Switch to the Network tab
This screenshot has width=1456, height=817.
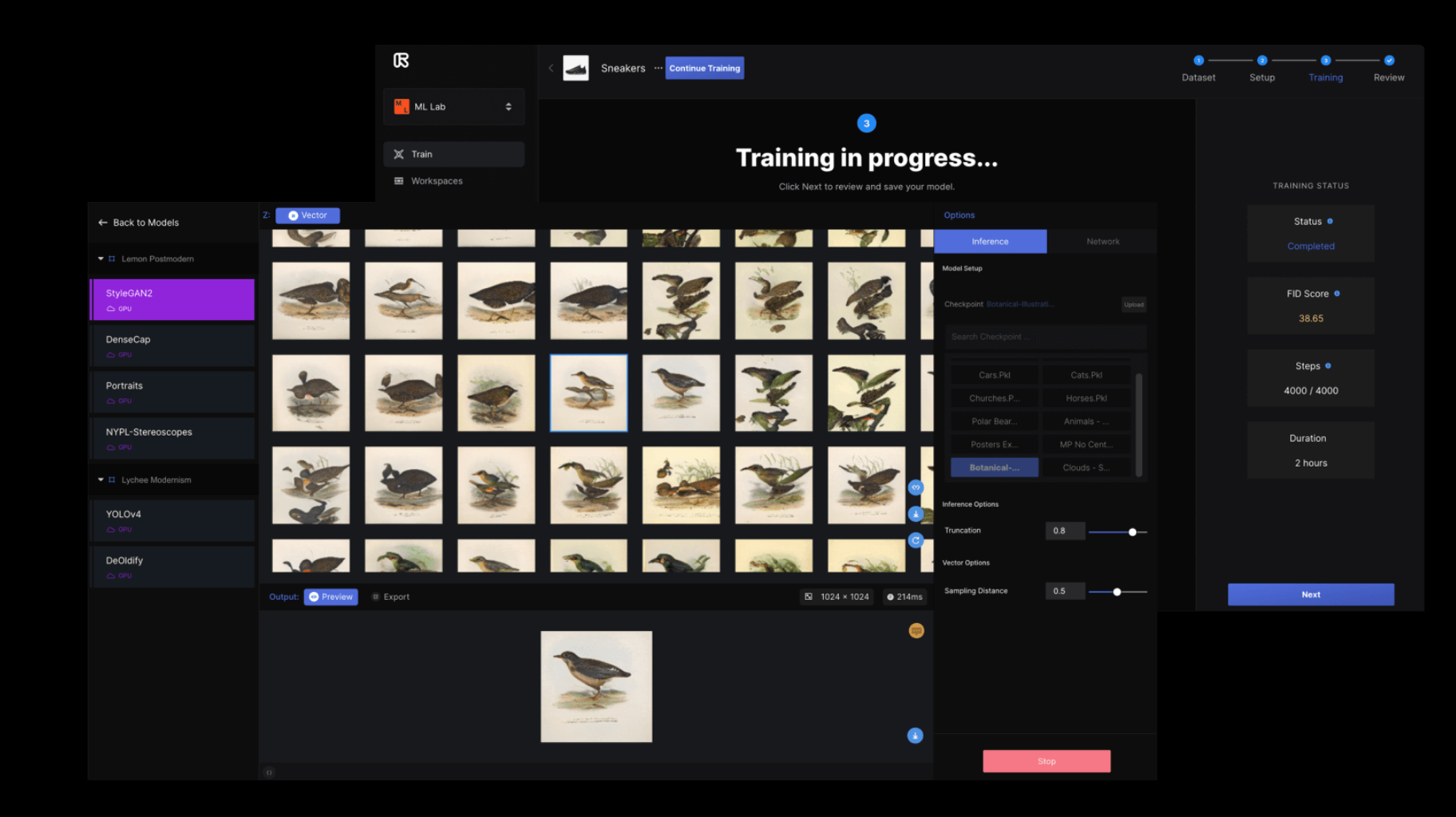pos(1102,242)
